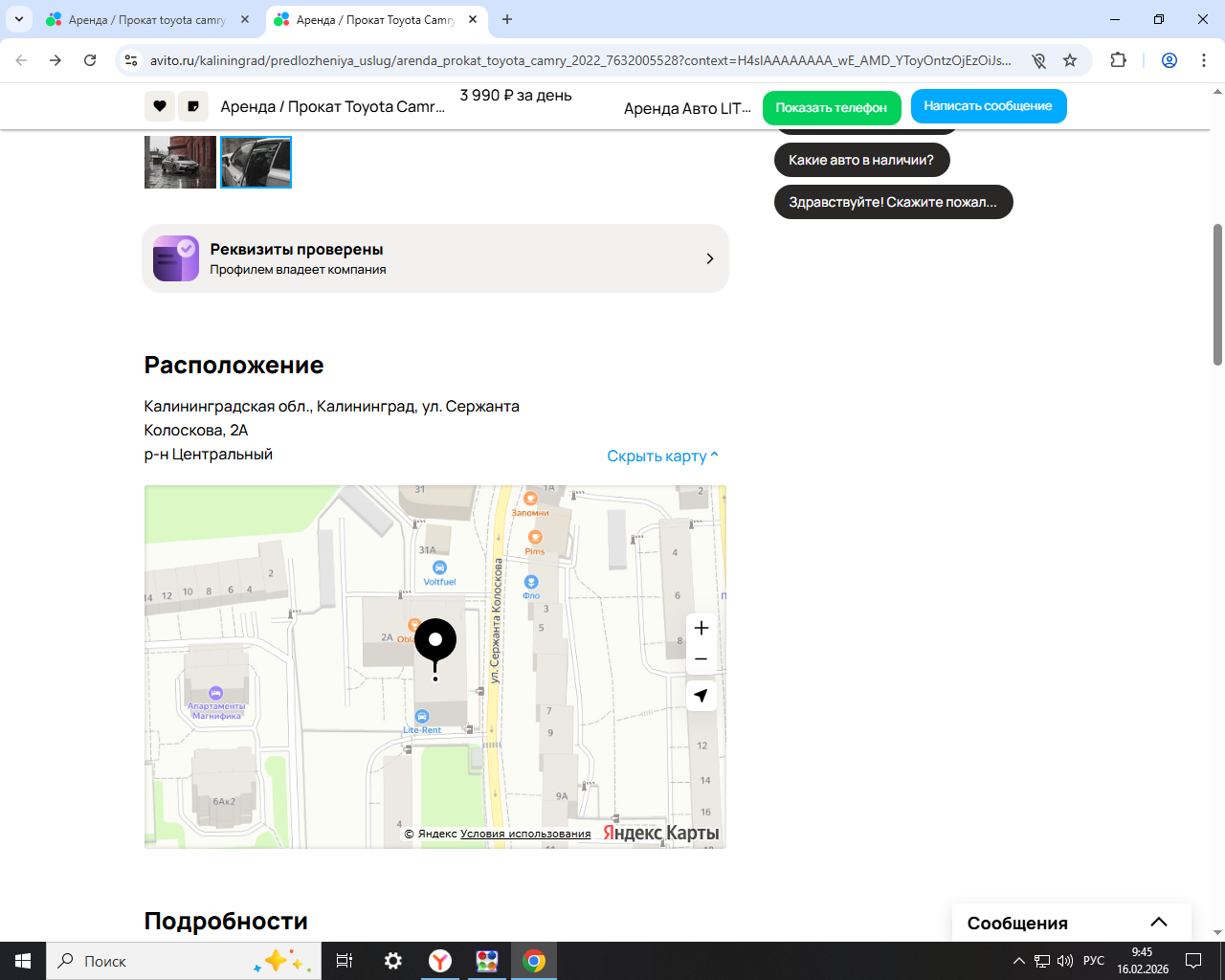Open the Windows notification center

1193,961
